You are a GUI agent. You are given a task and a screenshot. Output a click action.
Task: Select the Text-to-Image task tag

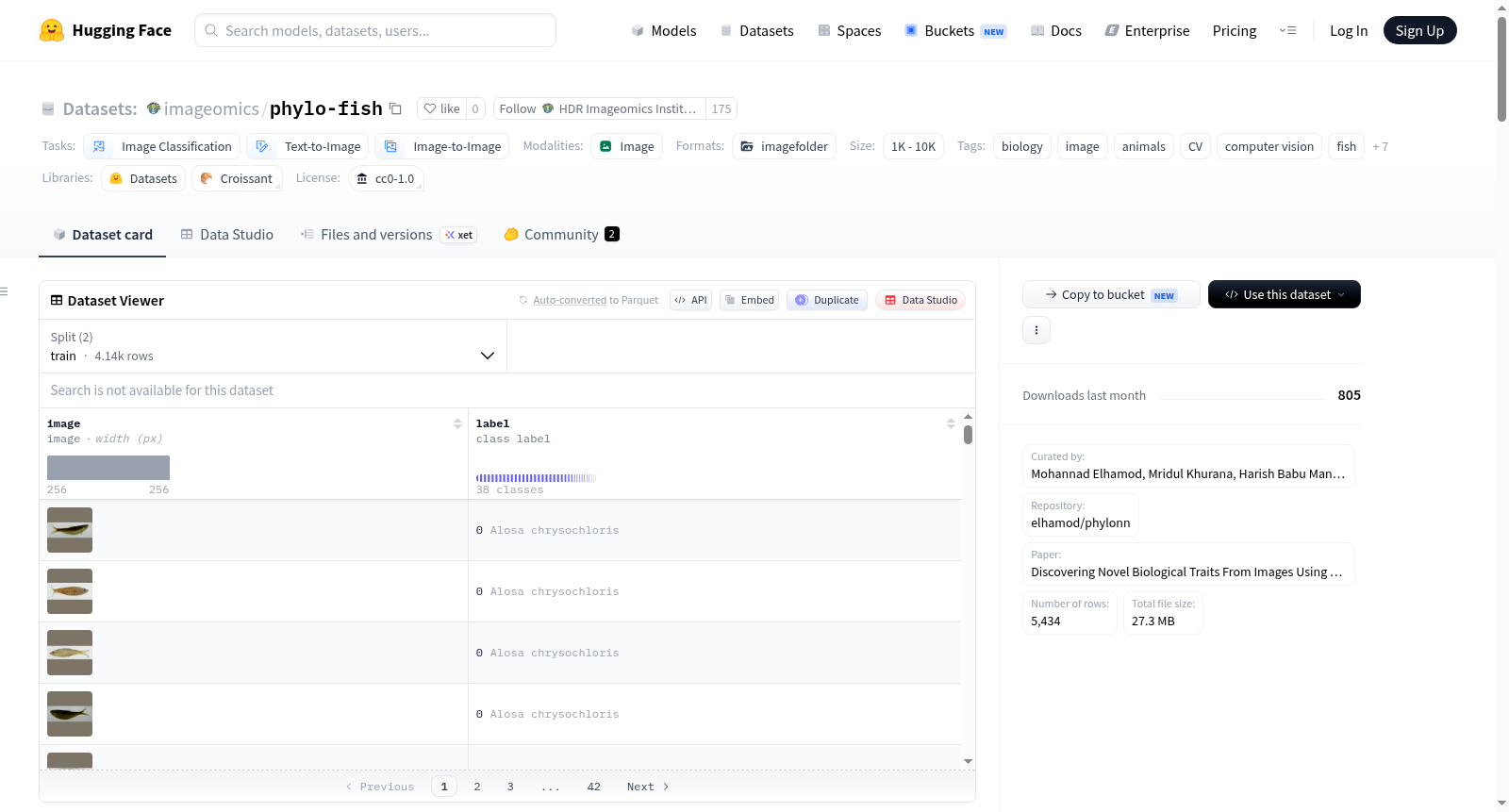tap(308, 146)
